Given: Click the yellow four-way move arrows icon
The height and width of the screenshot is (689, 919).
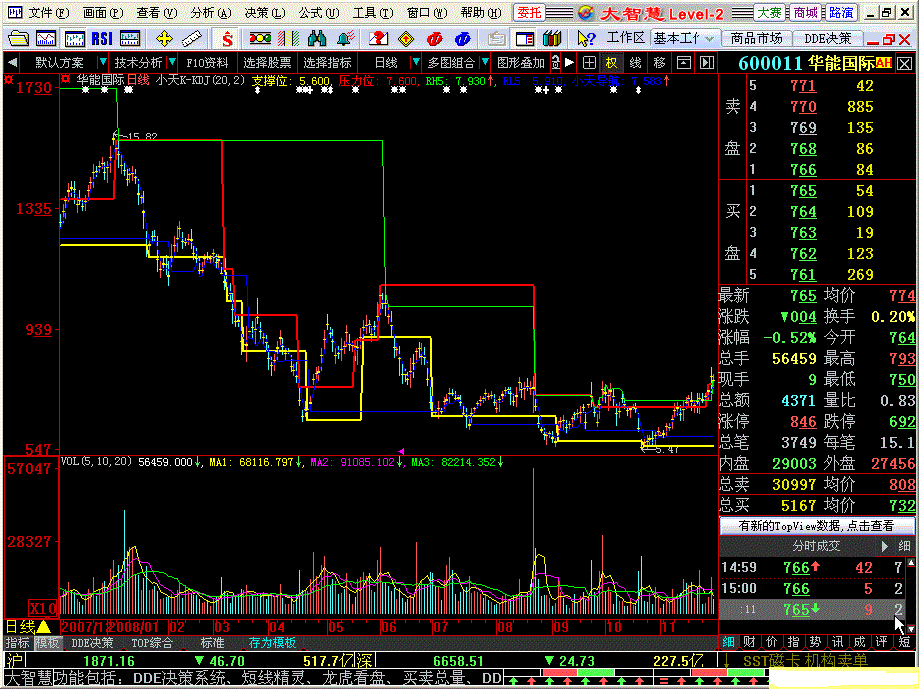Looking at the screenshot, I should (x=165, y=39).
